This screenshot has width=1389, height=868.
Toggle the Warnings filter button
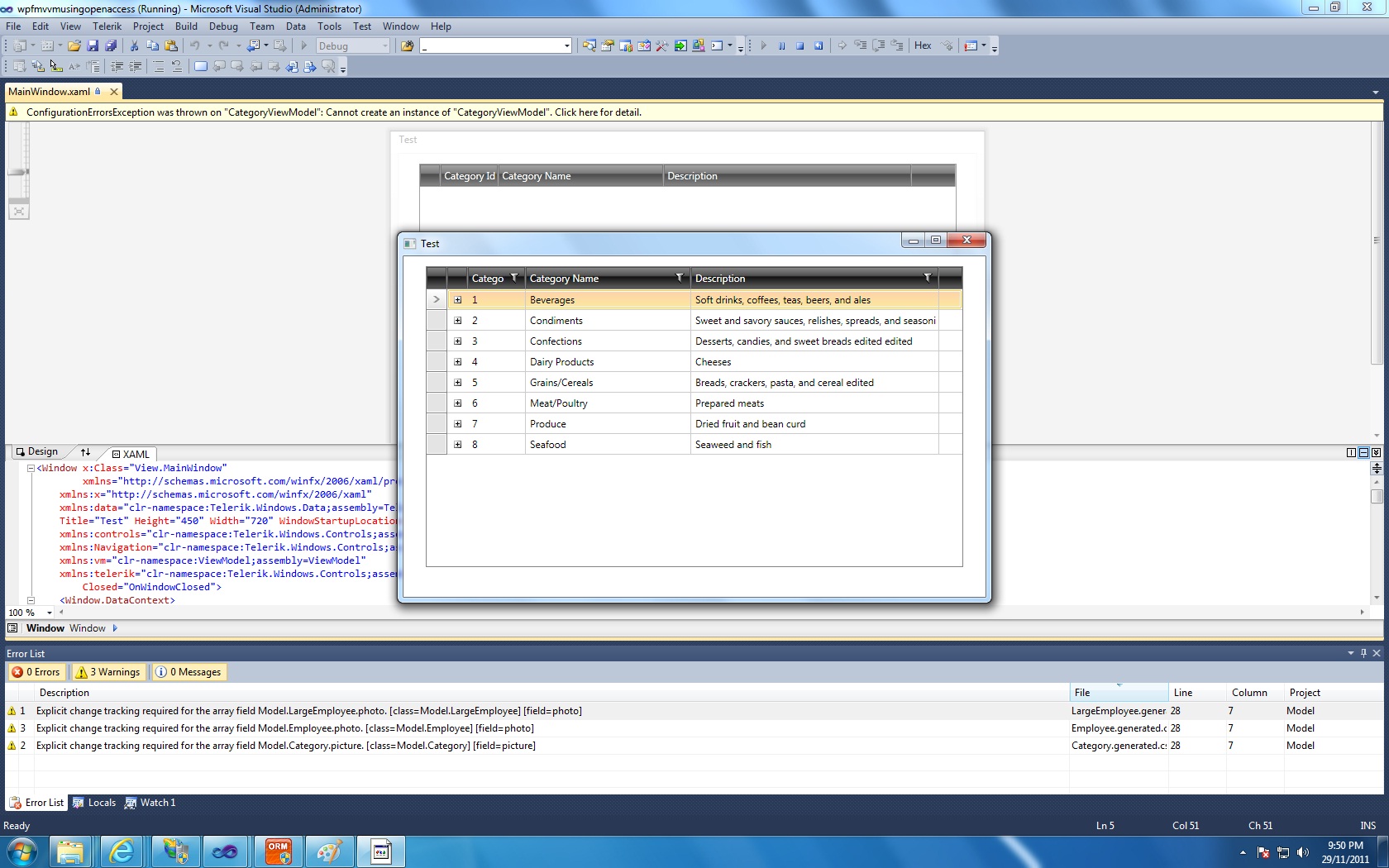click(x=108, y=672)
